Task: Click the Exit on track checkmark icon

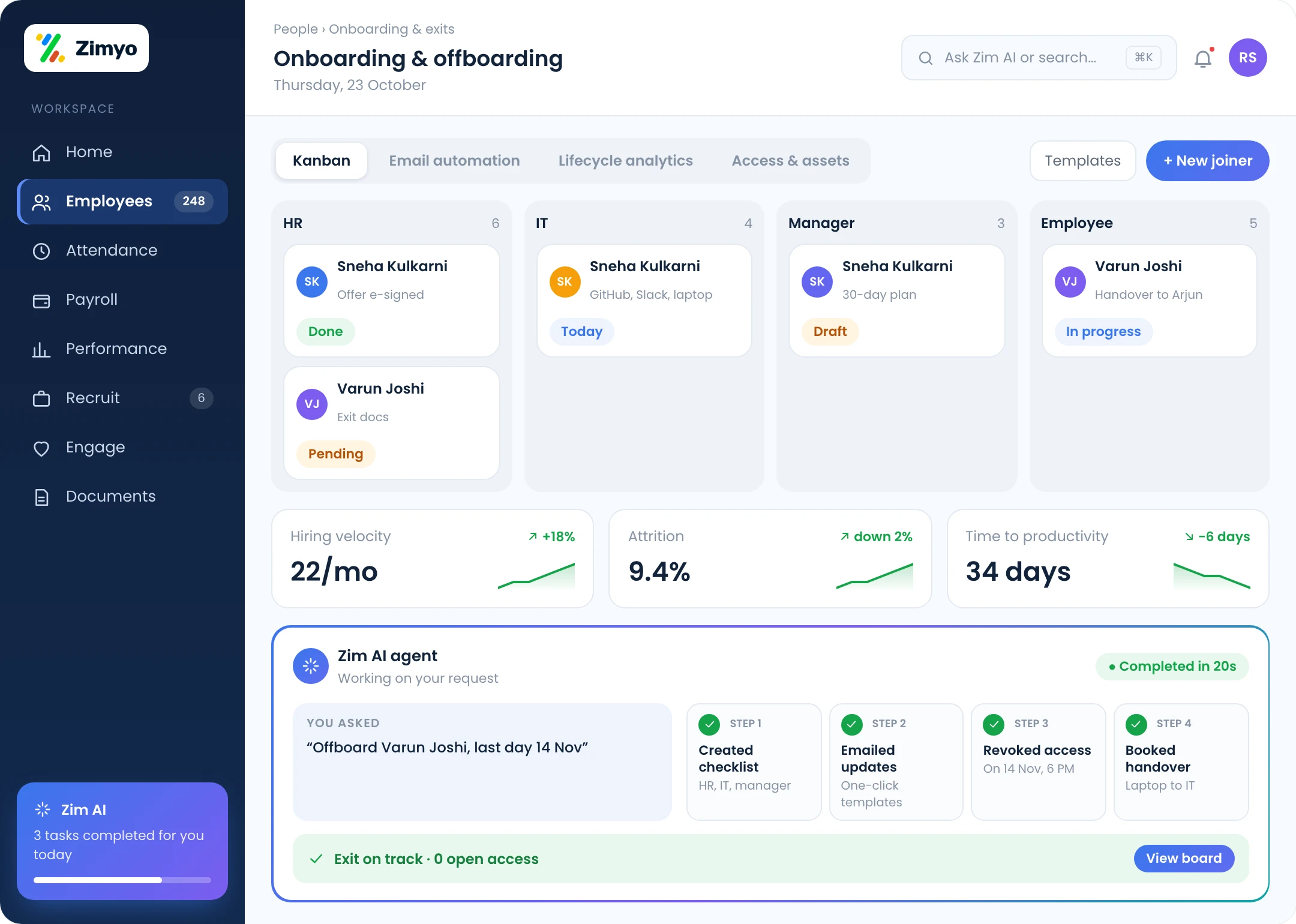Action: tap(316, 859)
